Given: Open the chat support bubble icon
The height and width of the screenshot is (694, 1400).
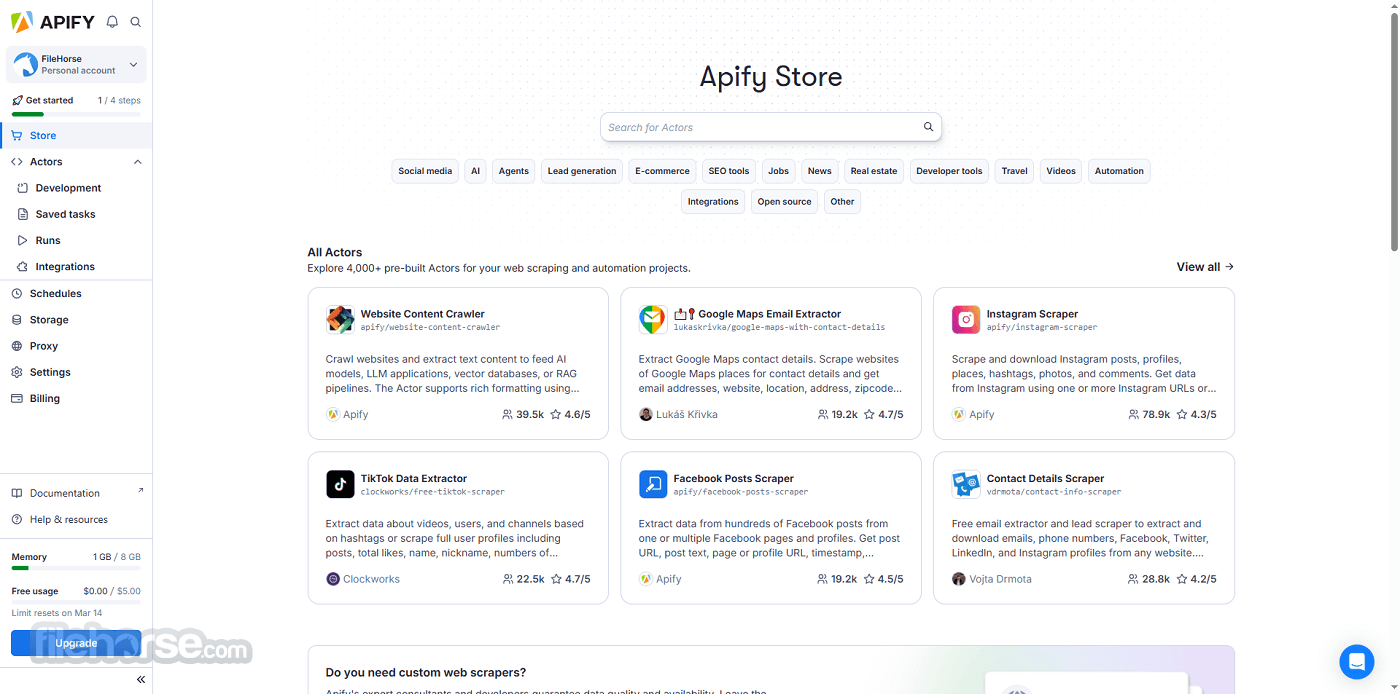Looking at the screenshot, I should pyautogui.click(x=1357, y=662).
